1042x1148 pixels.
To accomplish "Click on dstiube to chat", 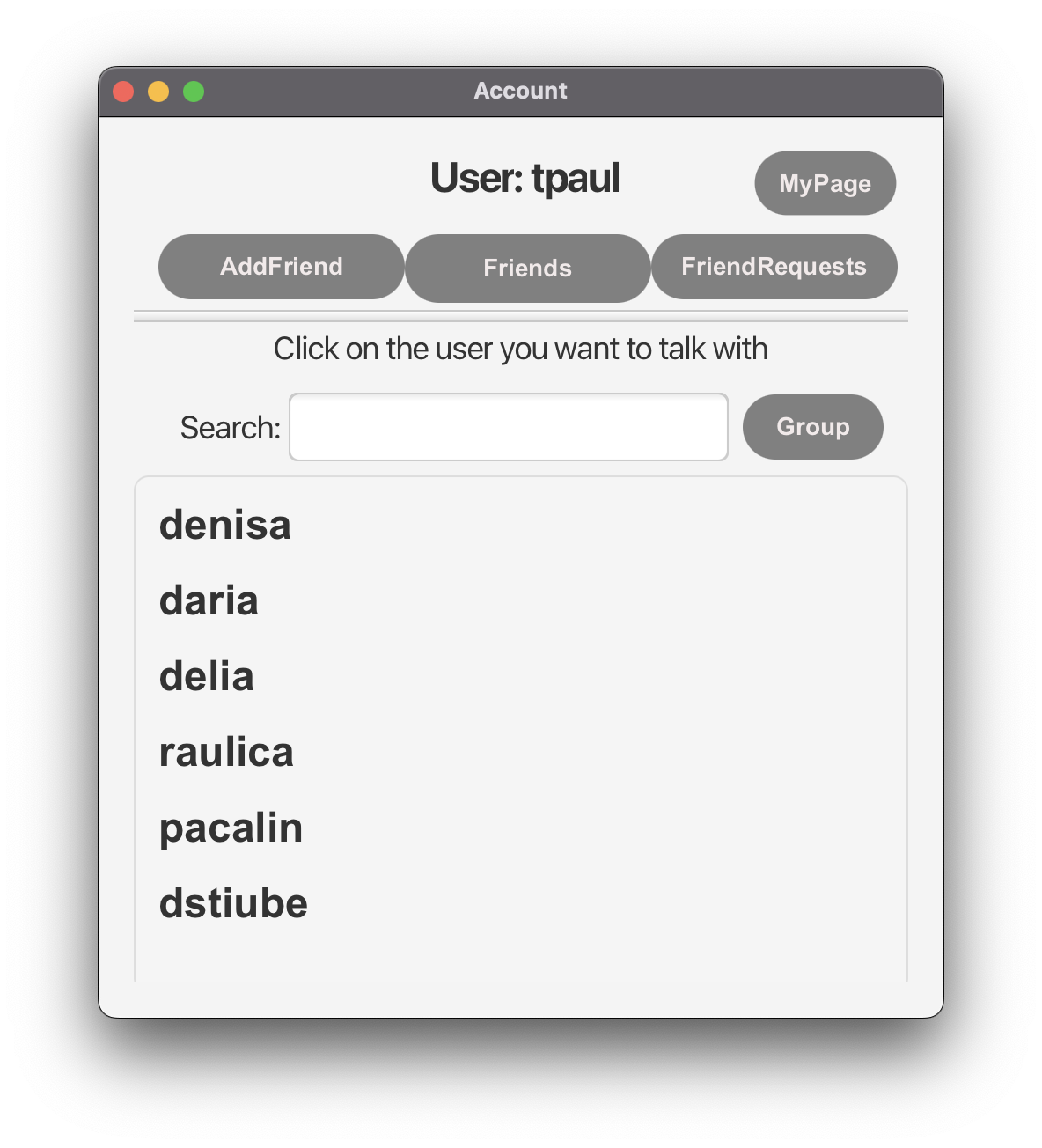I will [x=232, y=902].
